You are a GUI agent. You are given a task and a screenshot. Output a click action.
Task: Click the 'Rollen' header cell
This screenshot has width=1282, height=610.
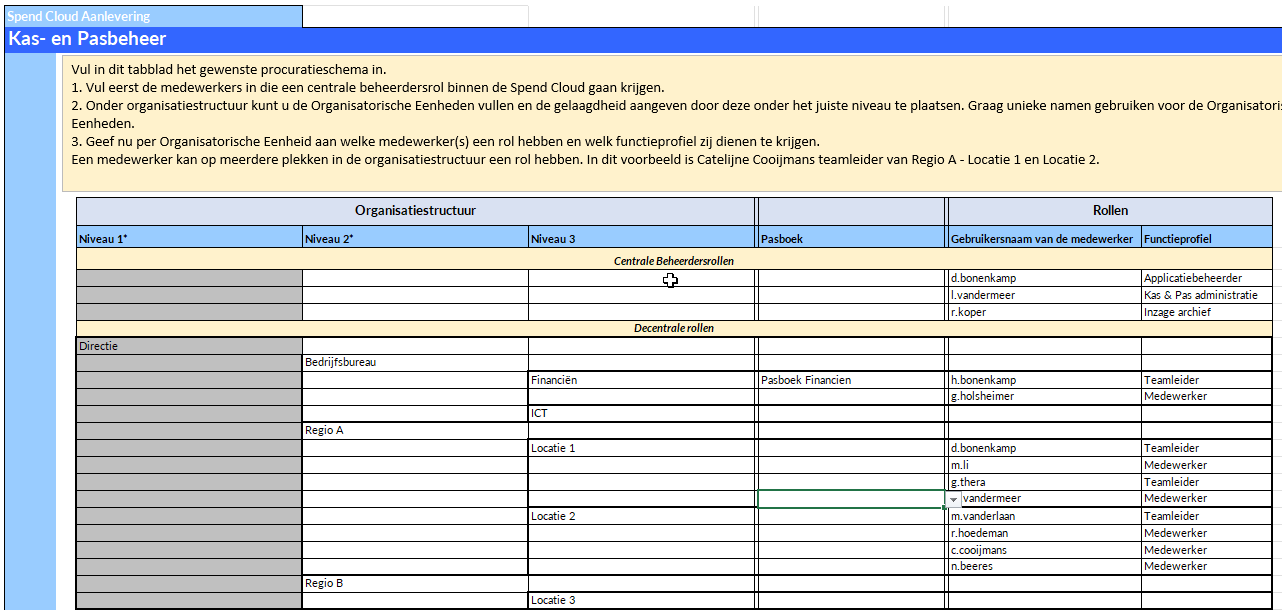pos(1110,211)
